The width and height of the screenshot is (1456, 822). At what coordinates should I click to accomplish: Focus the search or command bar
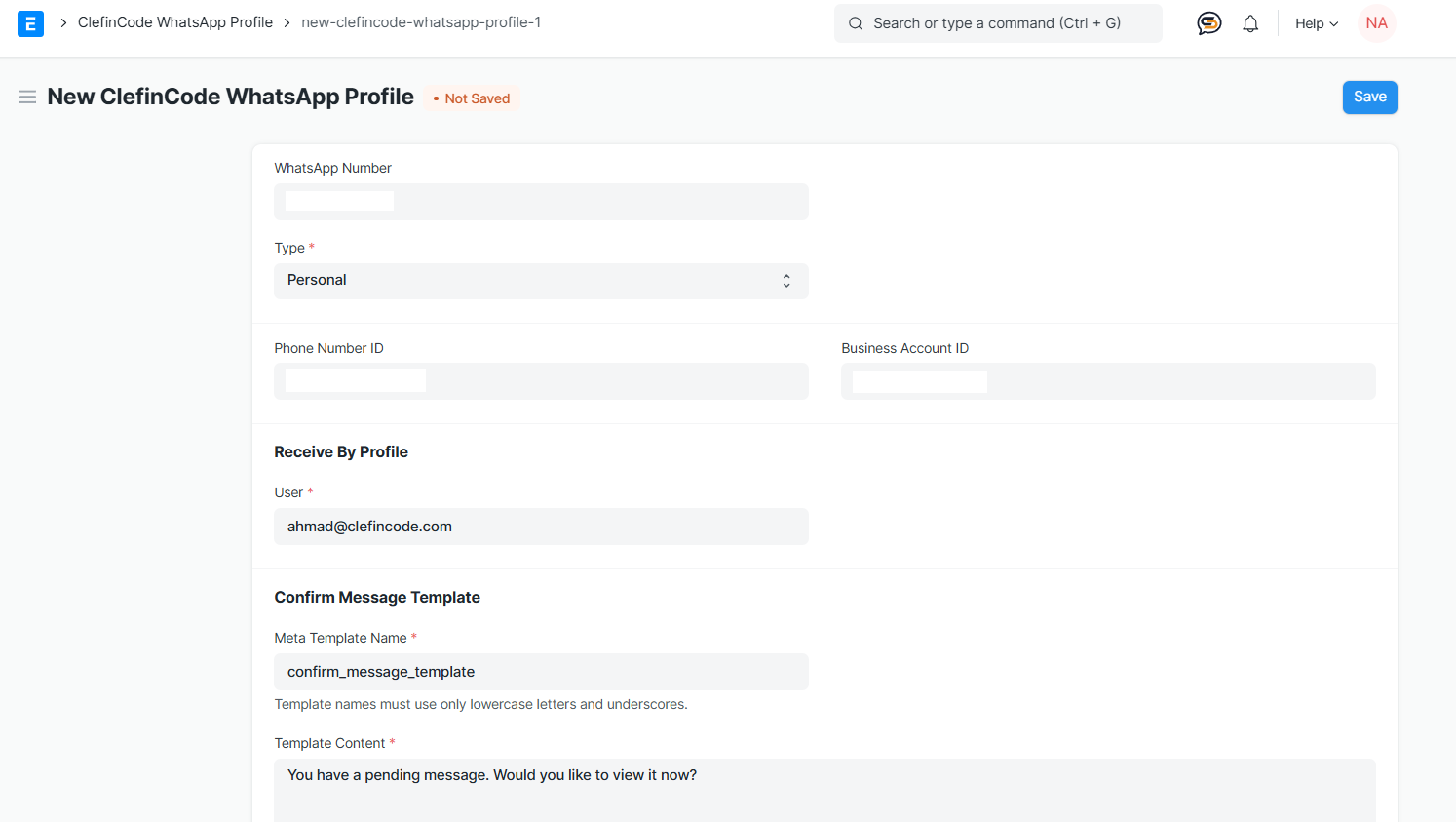point(998,23)
